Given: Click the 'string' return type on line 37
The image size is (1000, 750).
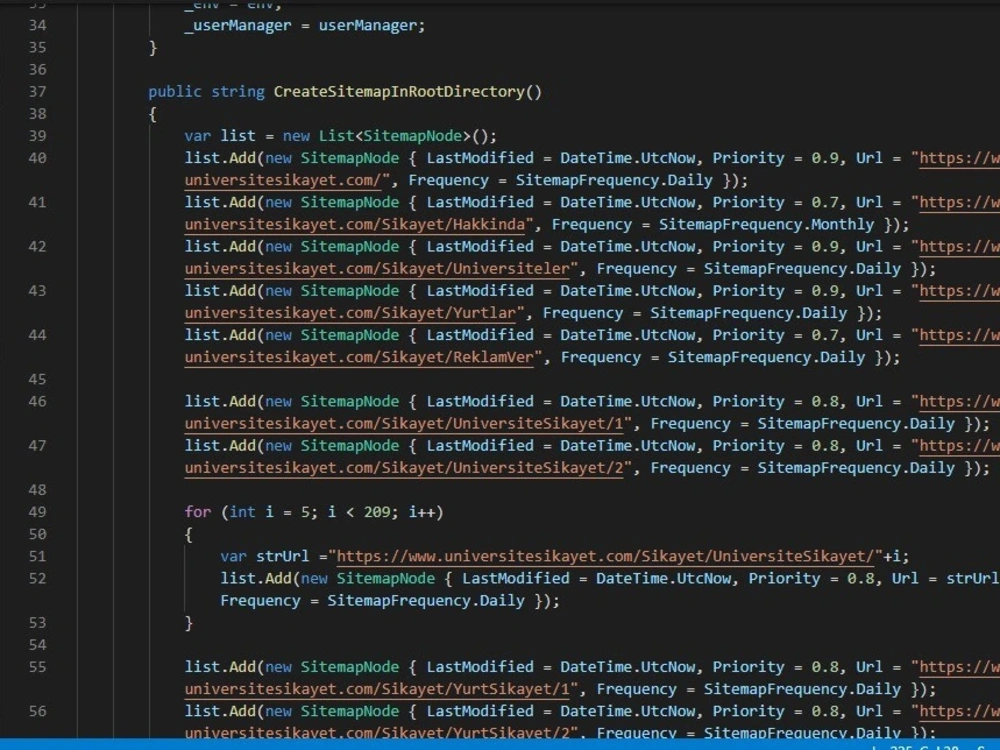Looking at the screenshot, I should pyautogui.click(x=237, y=92).
